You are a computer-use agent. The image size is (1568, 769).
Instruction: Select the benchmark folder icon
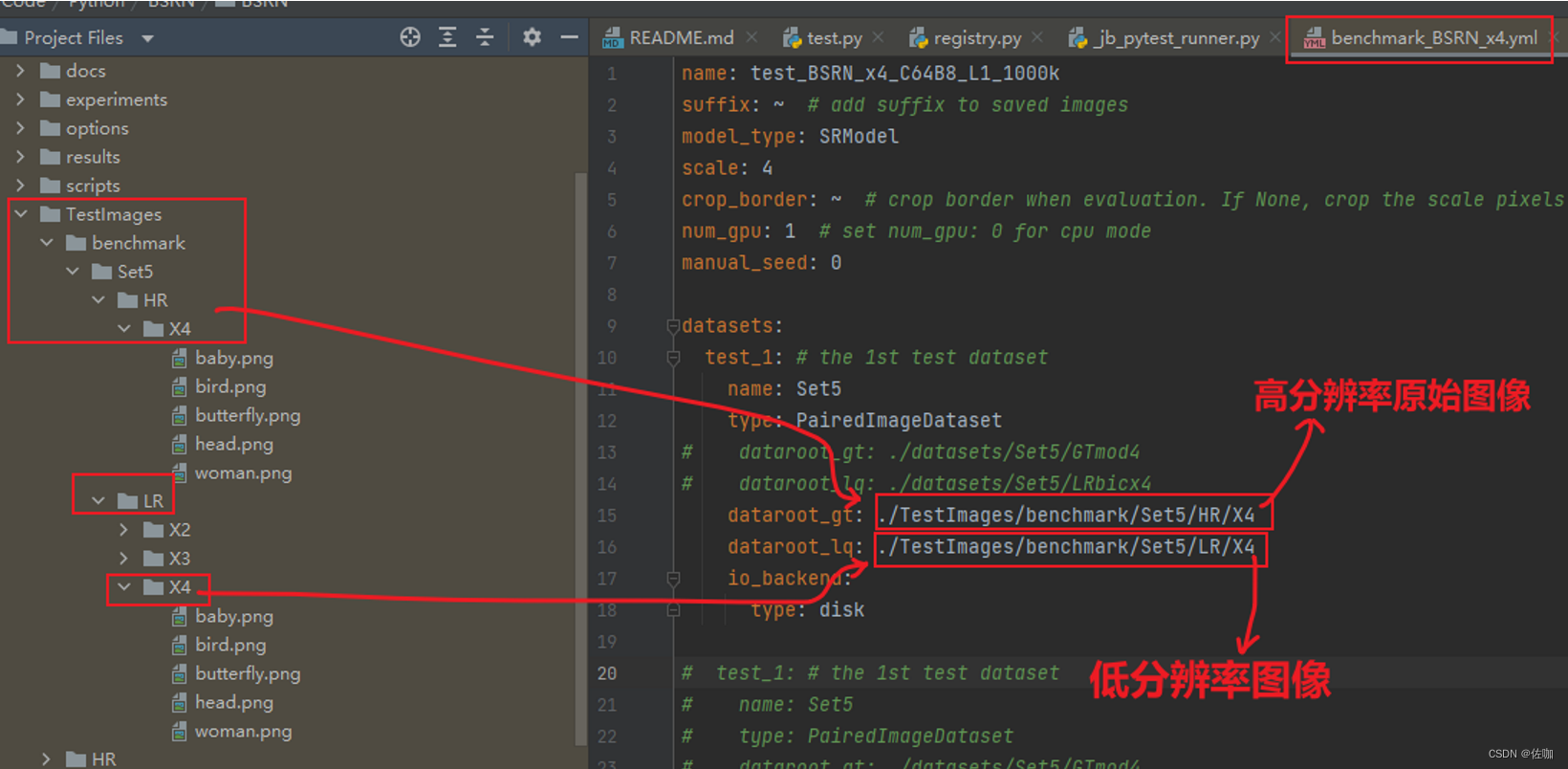[x=76, y=243]
